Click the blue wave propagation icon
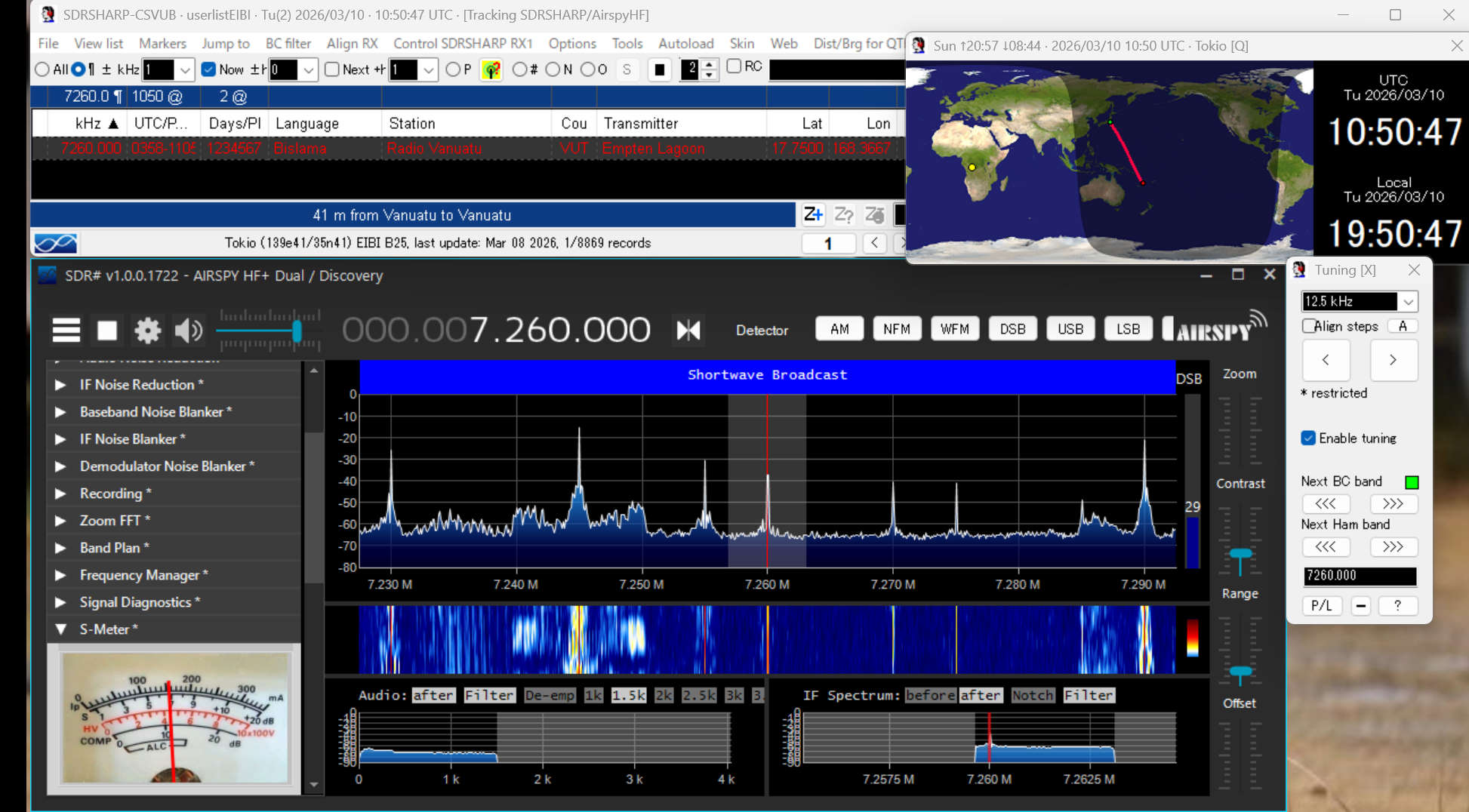The image size is (1469, 812). coord(55,243)
